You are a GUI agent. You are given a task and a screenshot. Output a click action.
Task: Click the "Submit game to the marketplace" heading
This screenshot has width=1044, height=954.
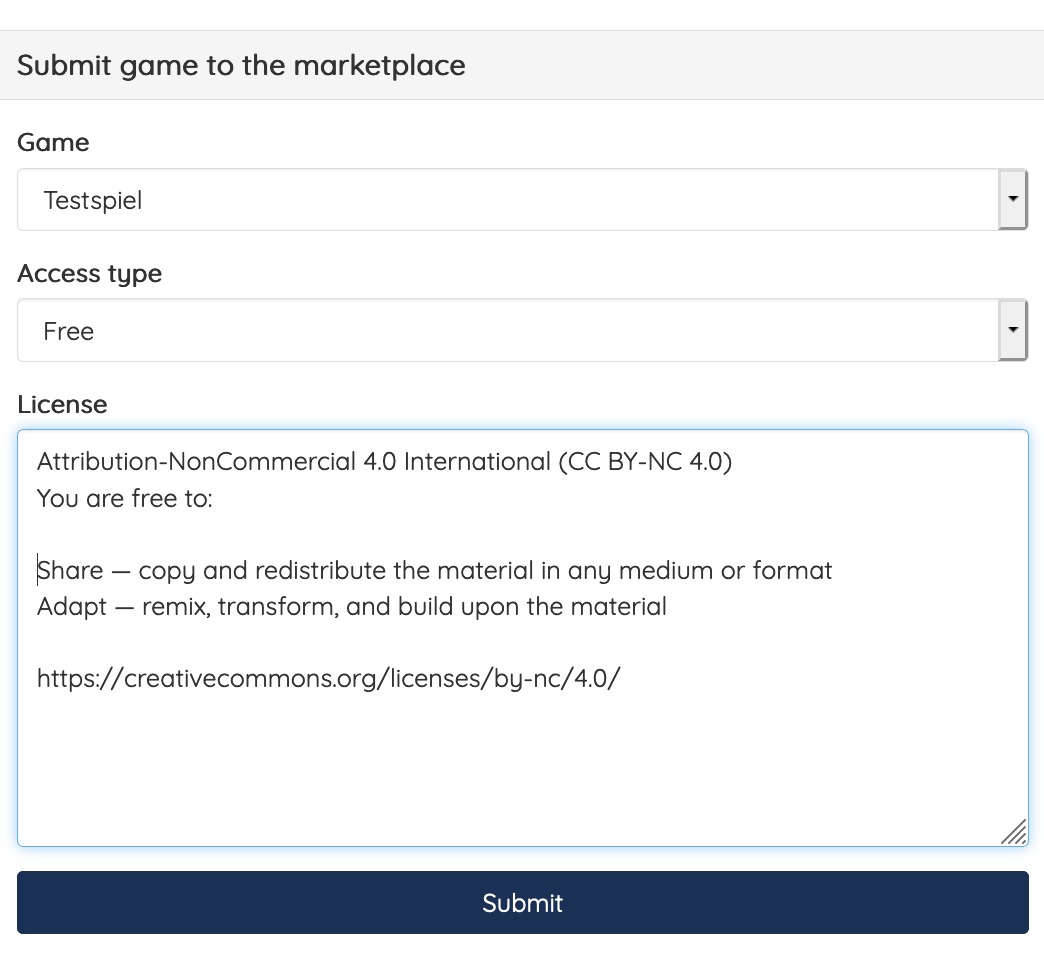[x=241, y=66]
